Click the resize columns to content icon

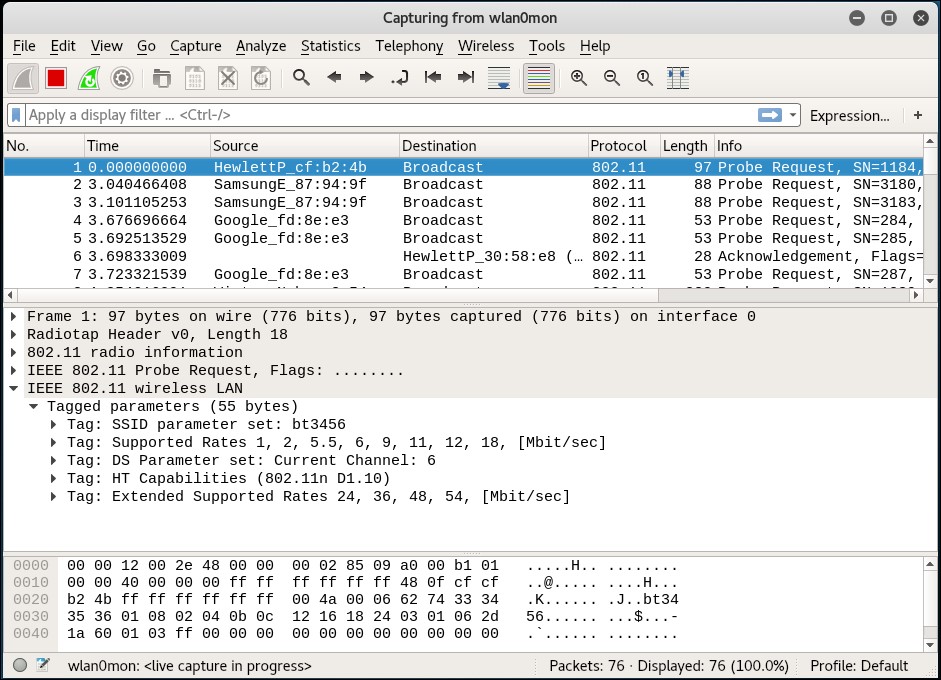pos(678,78)
